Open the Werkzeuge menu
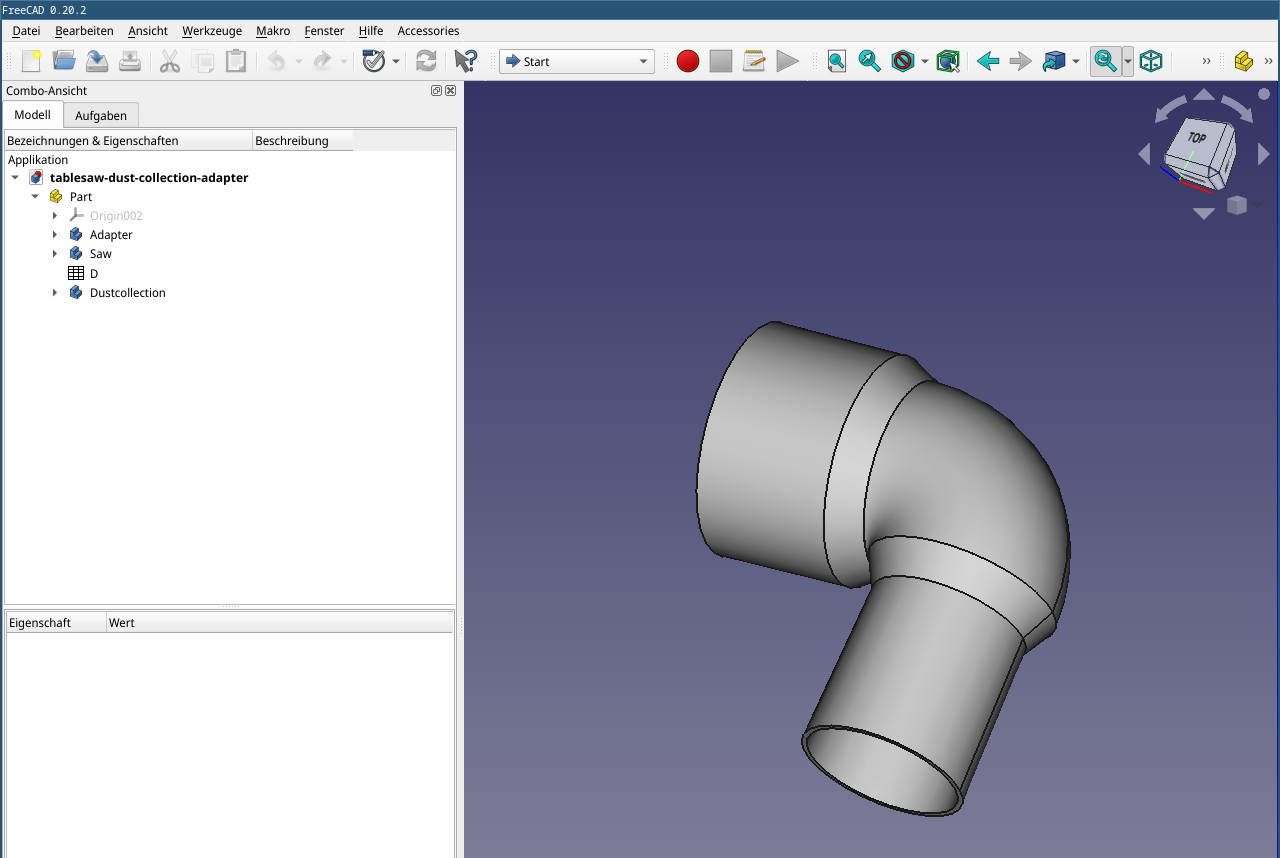This screenshot has height=858, width=1280. tap(212, 31)
